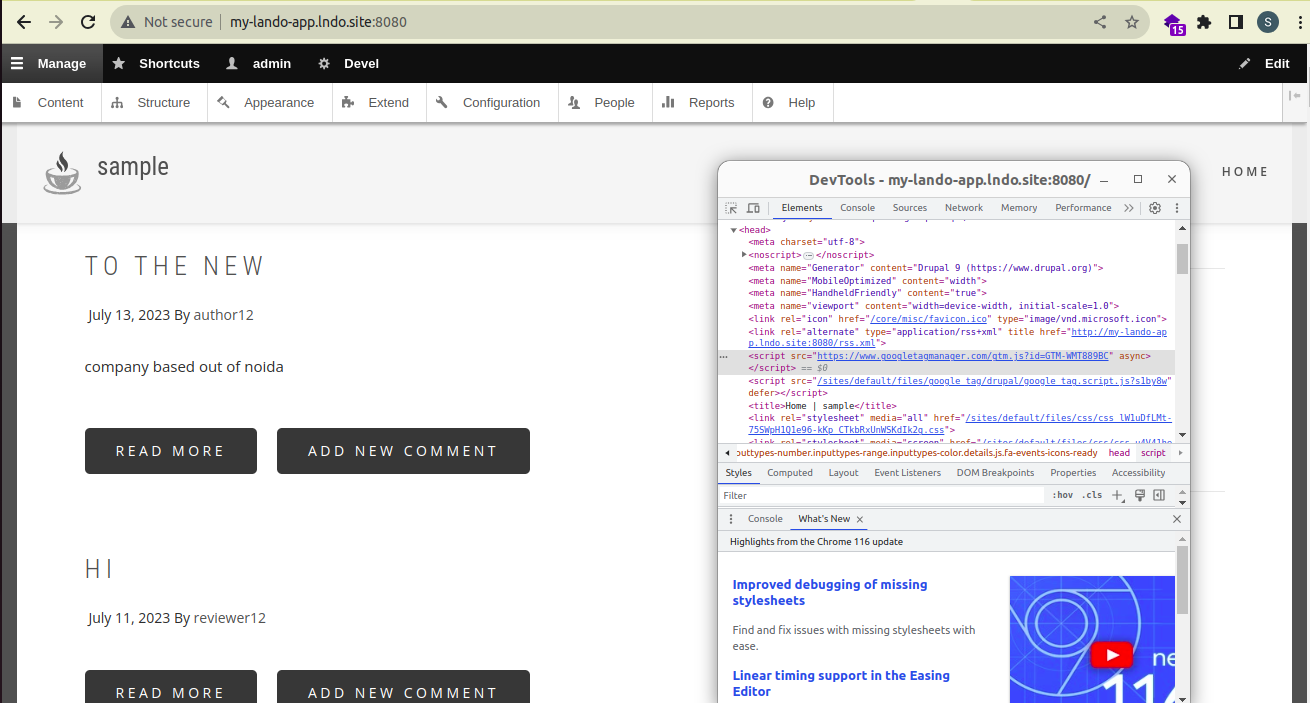Bookmark this page with the star icon
The width and height of the screenshot is (1310, 703).
click(x=1132, y=21)
